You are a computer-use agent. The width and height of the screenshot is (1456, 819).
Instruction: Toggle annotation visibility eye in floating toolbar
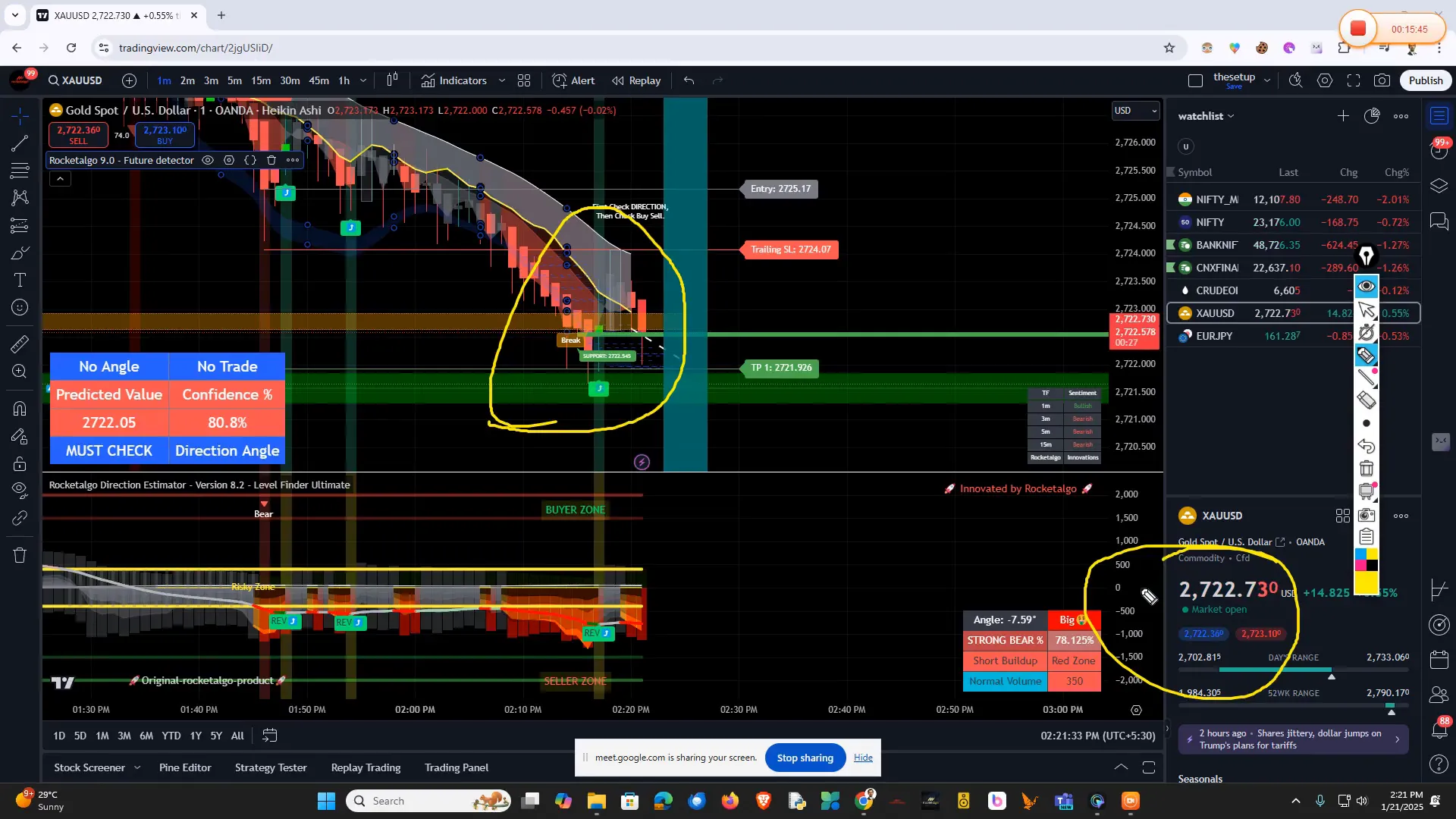click(1367, 287)
